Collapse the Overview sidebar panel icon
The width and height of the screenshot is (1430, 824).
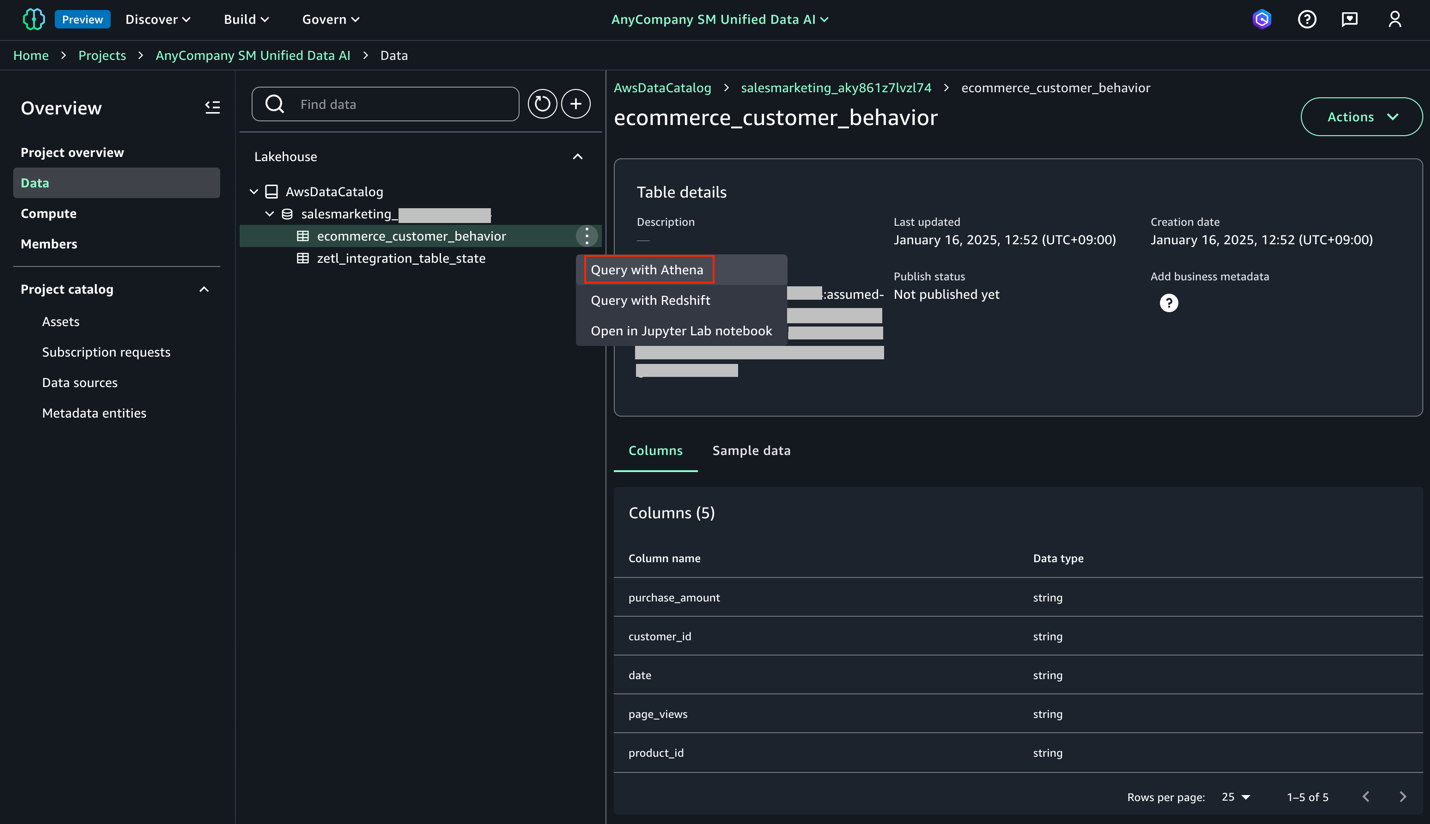[x=212, y=107]
